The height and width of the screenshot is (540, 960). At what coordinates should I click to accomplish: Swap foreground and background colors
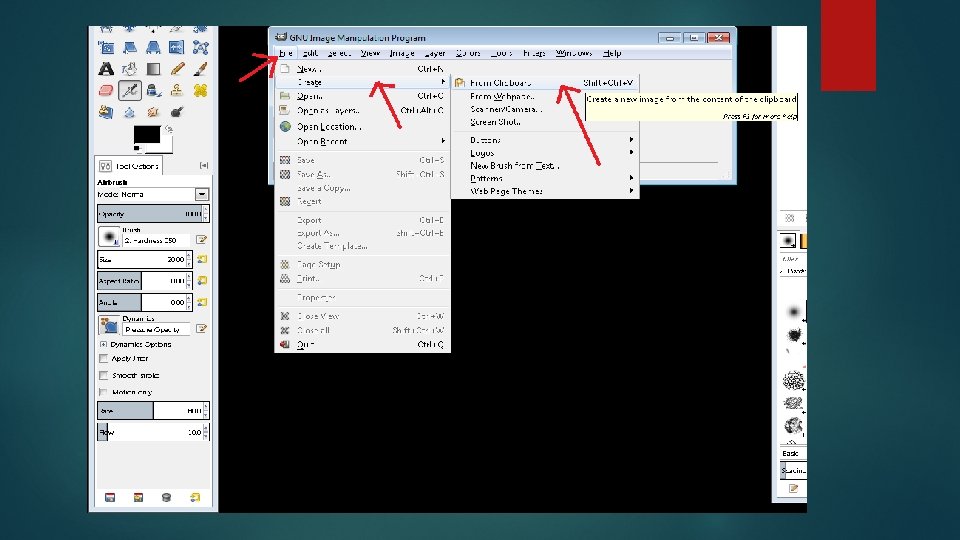(168, 129)
